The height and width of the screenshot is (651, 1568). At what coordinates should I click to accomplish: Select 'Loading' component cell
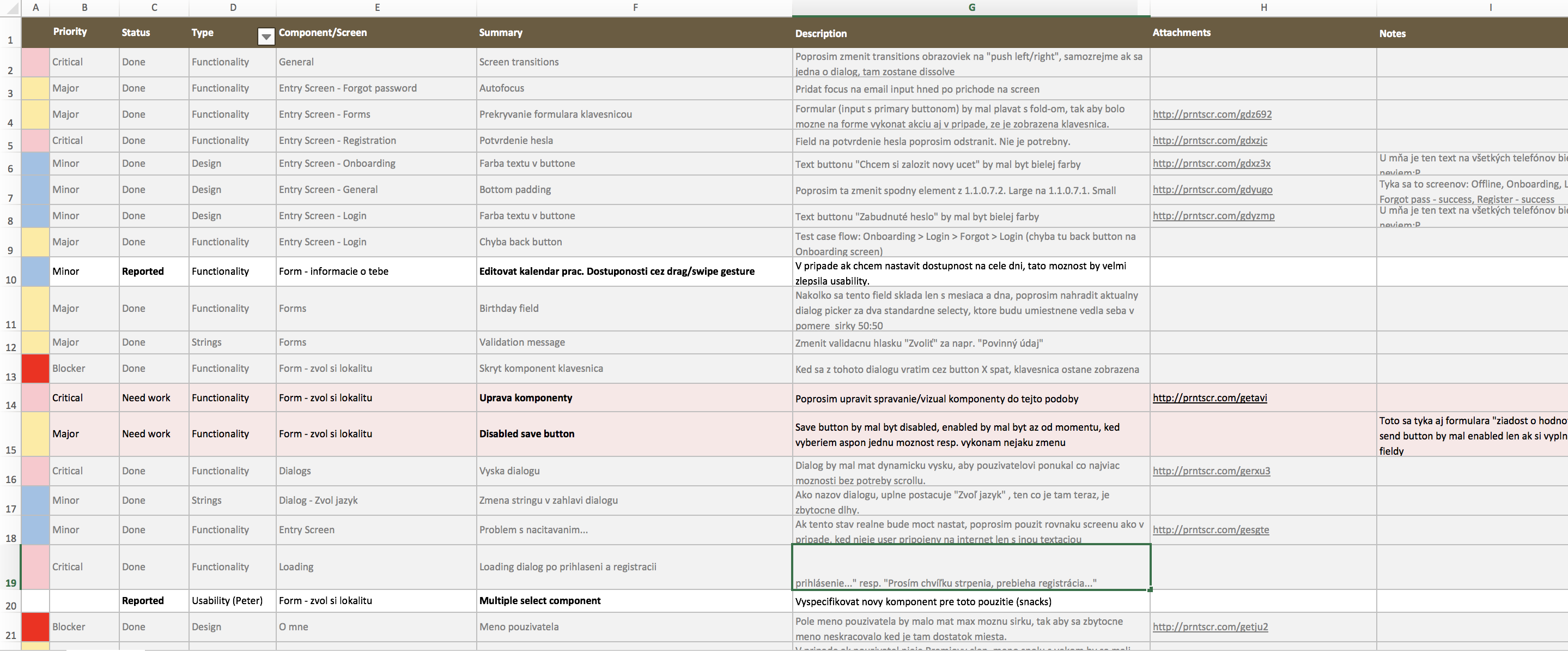coord(376,567)
